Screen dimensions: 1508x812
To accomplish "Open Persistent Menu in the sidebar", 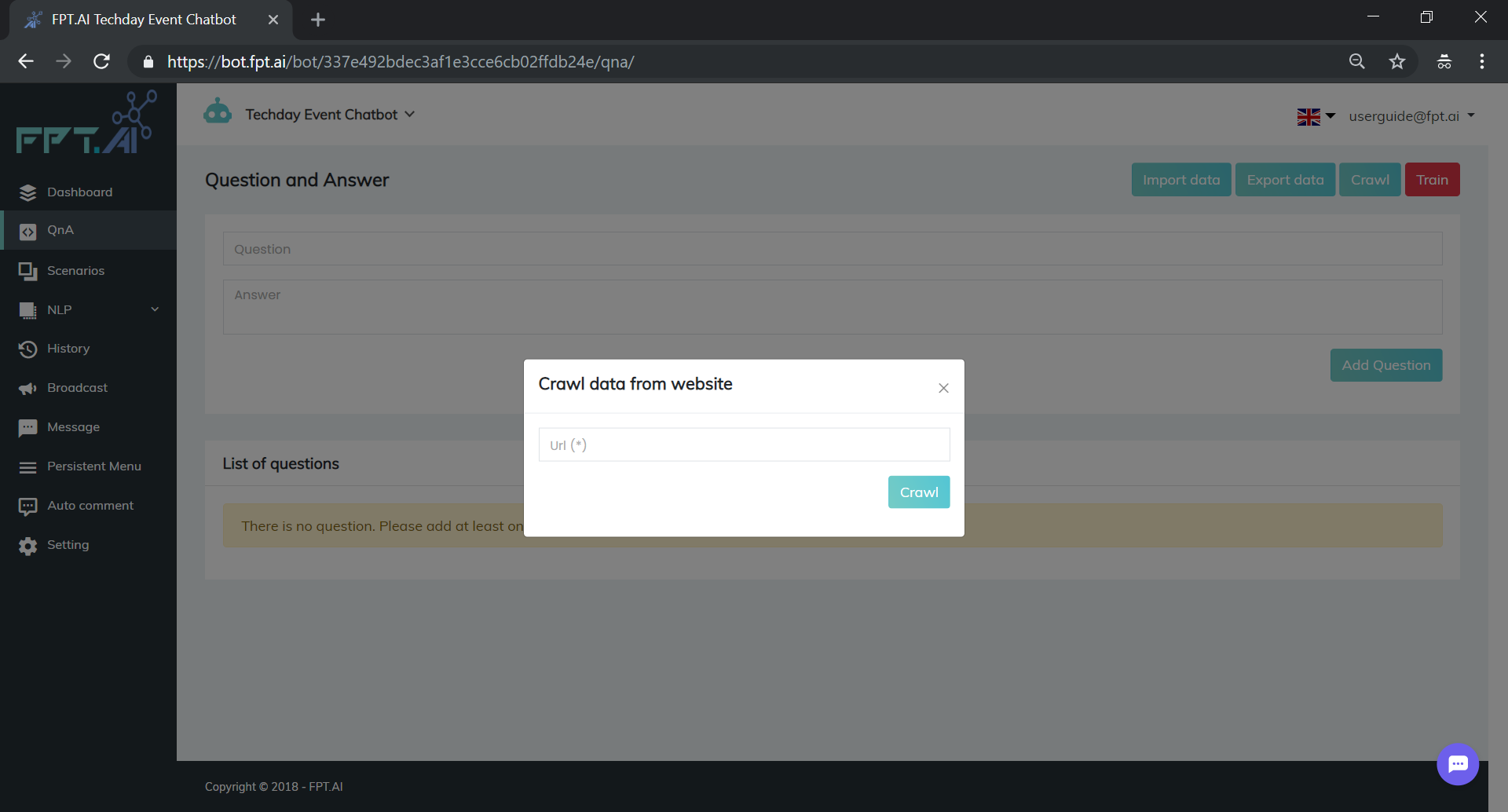I will [x=88, y=466].
